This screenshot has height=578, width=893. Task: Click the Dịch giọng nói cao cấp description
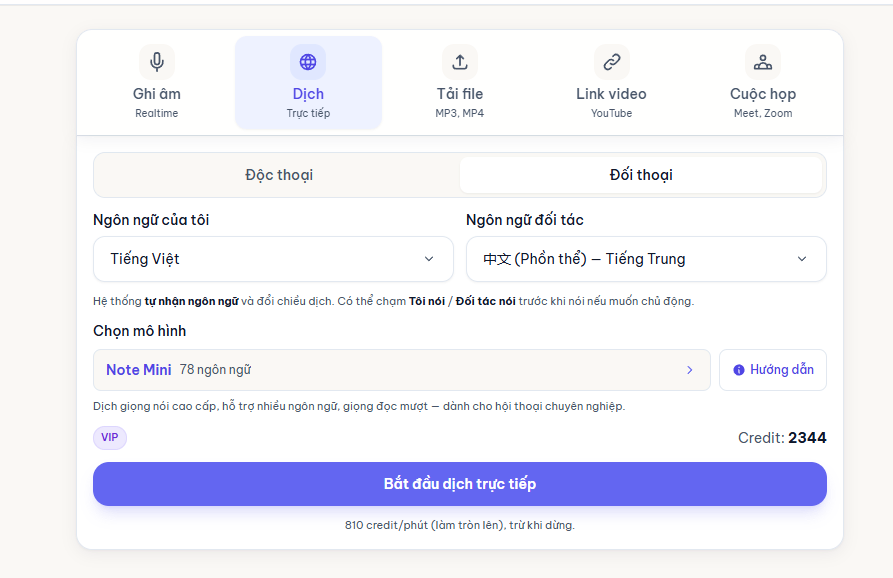359,407
